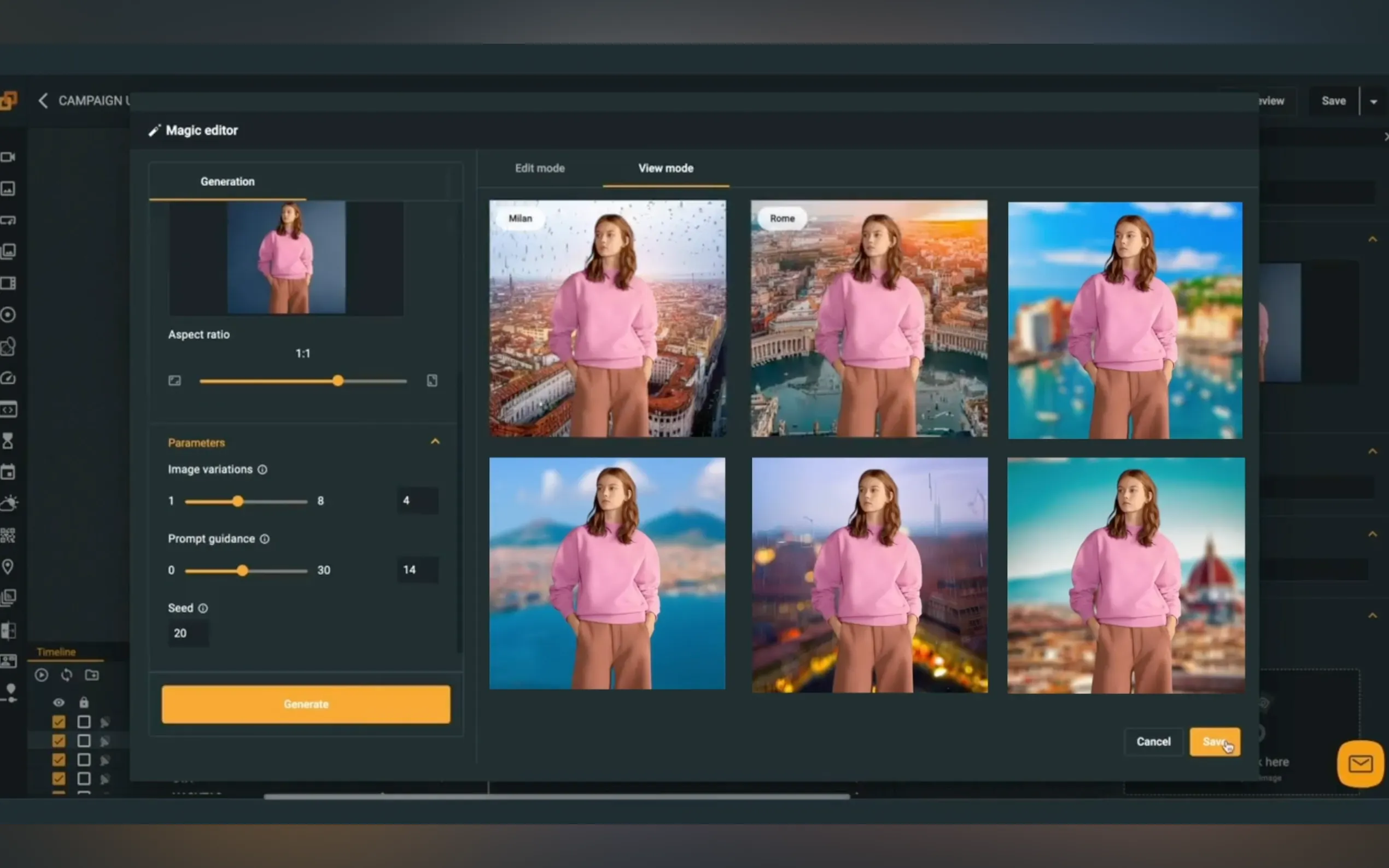Viewport: 1389px width, 868px height.
Task: Uncheck second timeline layer visibility checkbox
Action: coord(59,741)
